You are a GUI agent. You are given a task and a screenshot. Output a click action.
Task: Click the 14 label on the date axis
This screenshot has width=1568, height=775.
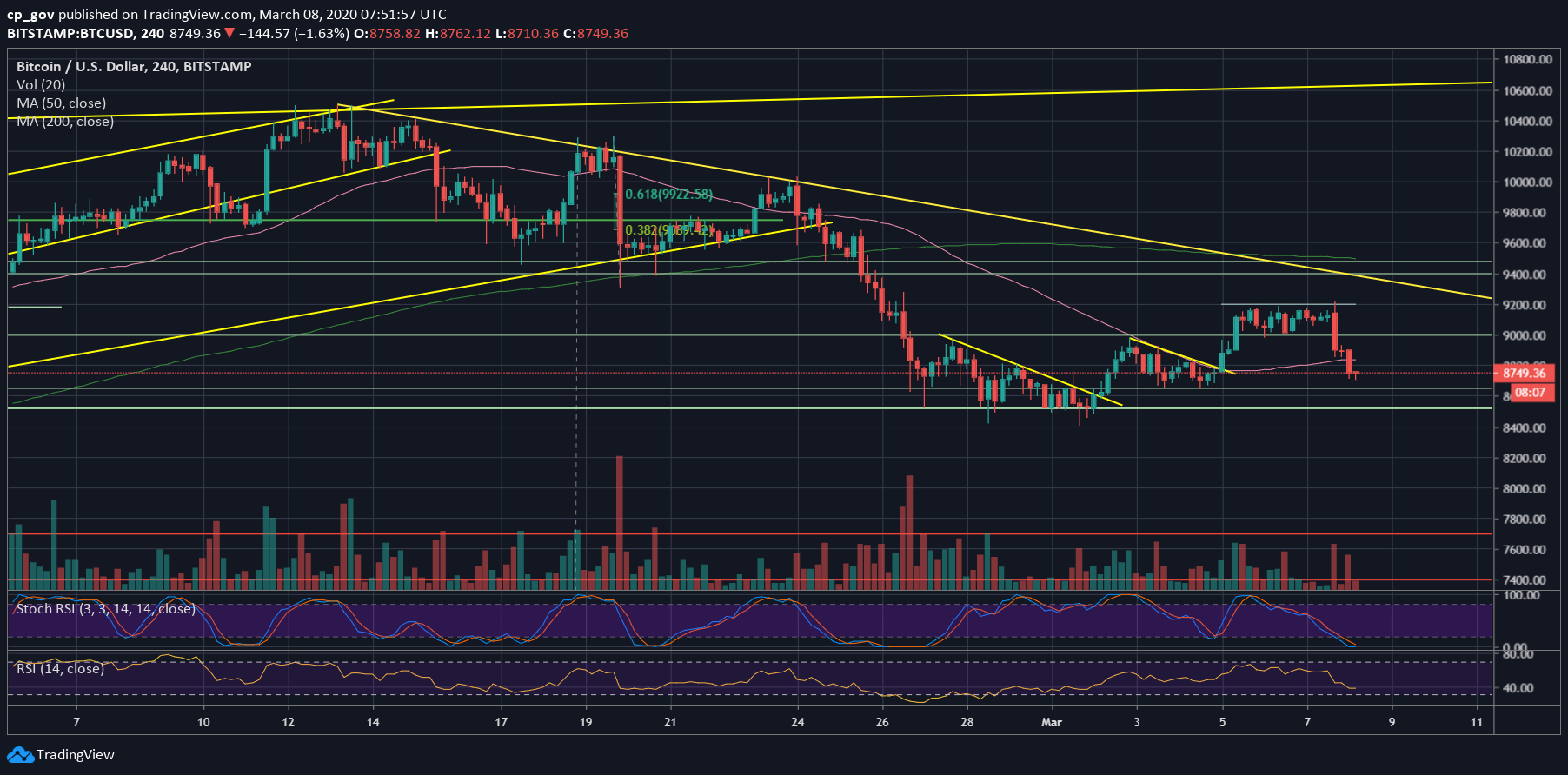(x=373, y=722)
